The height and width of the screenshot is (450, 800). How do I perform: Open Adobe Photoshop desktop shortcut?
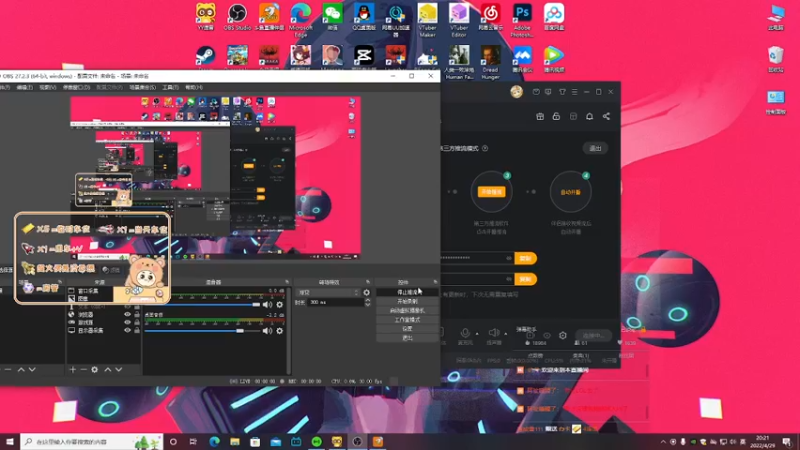pyautogui.click(x=522, y=20)
